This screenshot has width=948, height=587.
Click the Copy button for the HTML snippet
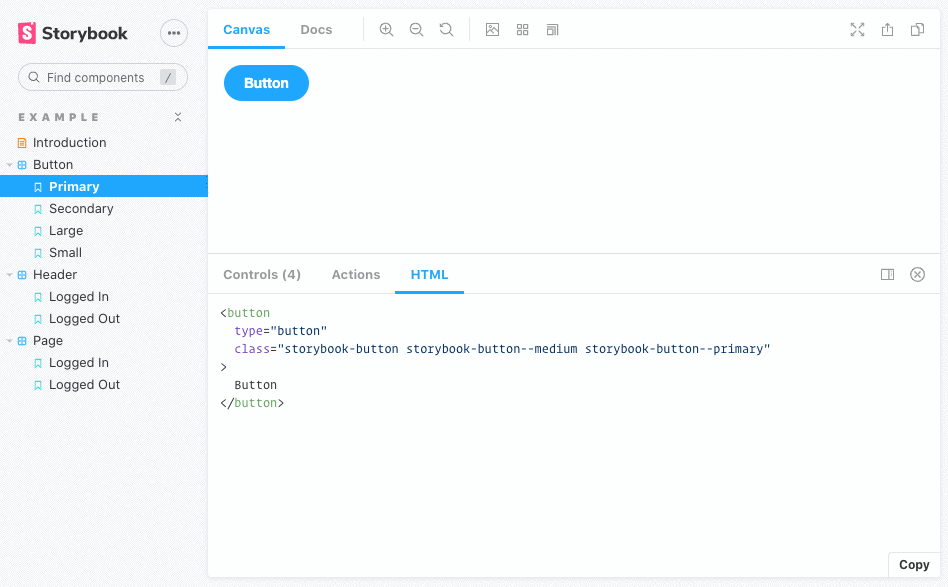[913, 565]
